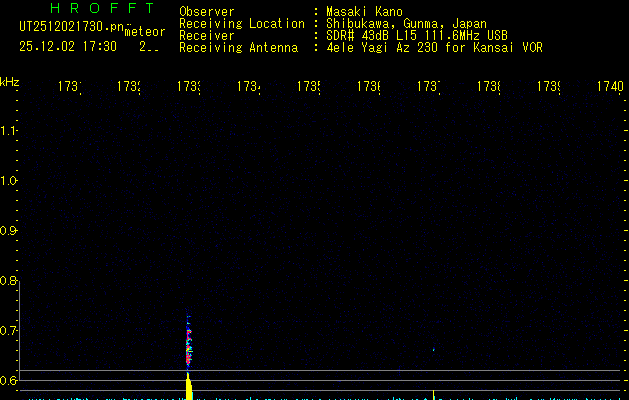The height and width of the screenshot is (400, 629).
Task: Click the word meteor under the file name
Action: pos(145,32)
